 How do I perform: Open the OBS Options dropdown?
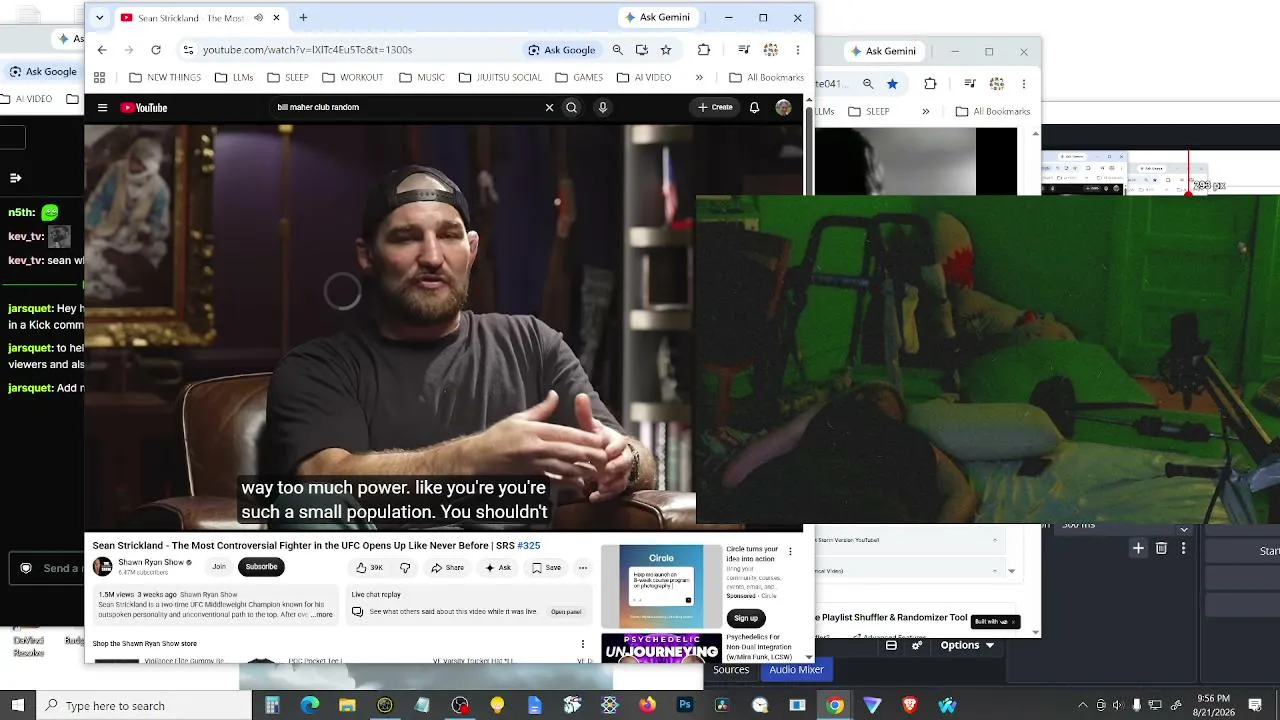coord(968,646)
